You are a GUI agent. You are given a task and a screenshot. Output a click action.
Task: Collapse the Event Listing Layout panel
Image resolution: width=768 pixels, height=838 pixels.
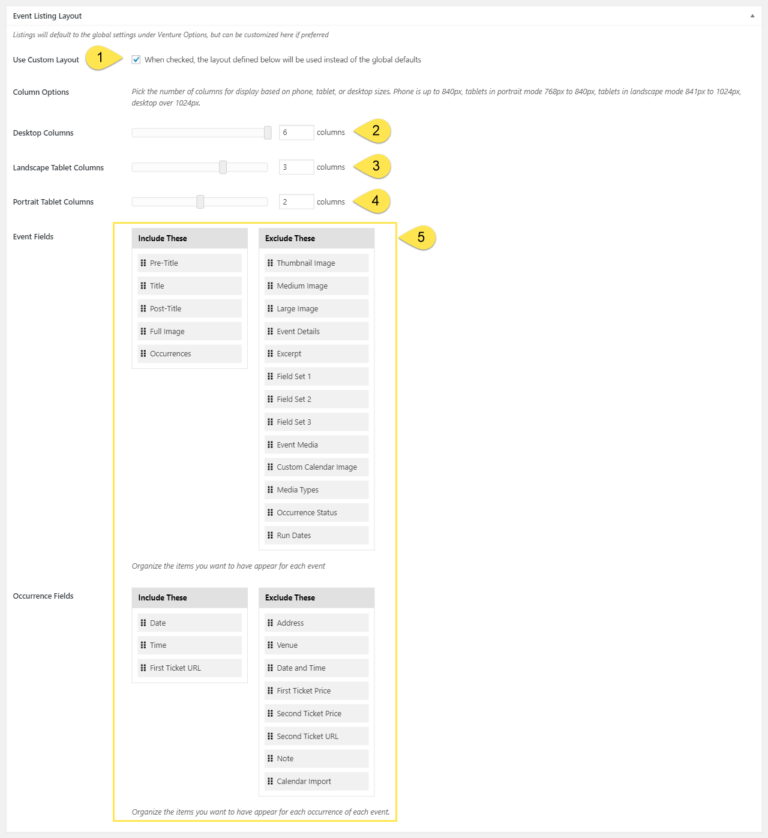click(x=752, y=17)
